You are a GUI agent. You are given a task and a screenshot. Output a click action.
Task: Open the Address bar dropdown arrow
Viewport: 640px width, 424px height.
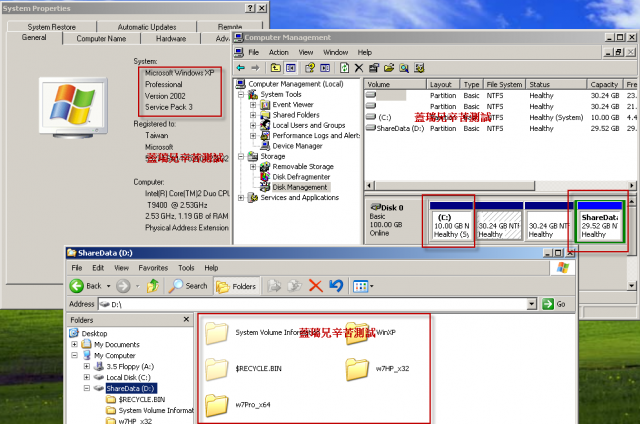coord(531,304)
